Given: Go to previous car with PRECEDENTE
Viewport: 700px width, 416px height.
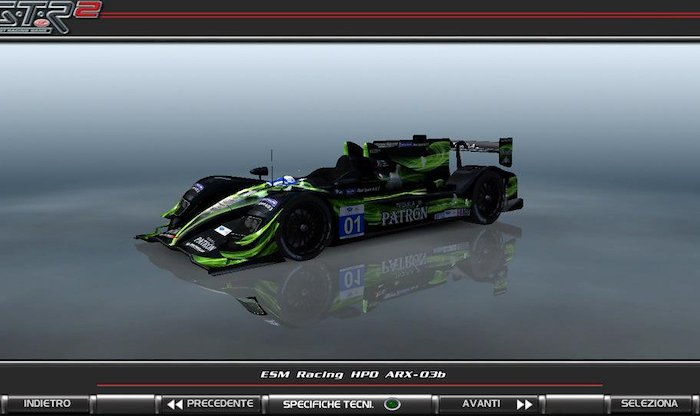Looking at the screenshot, I should coord(211,404).
